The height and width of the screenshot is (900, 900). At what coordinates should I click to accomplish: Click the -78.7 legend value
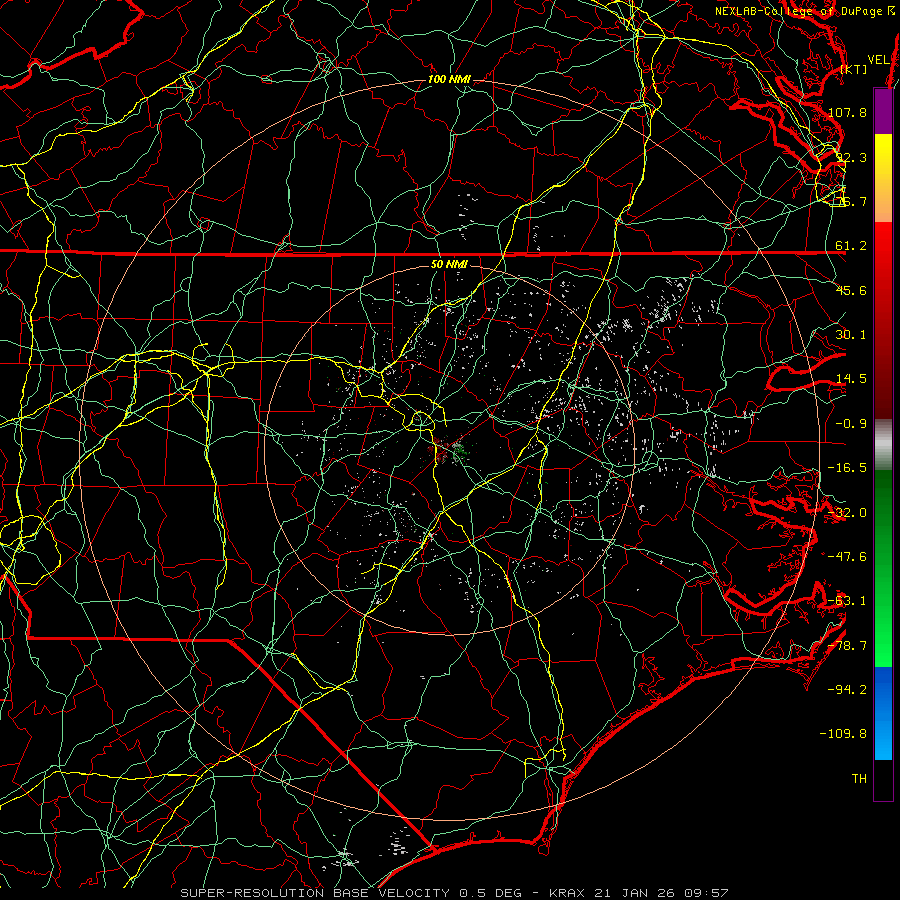(x=847, y=646)
